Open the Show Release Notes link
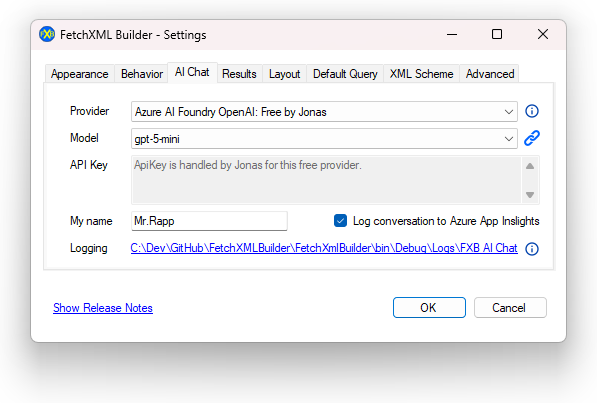The image size is (597, 403). 103,308
